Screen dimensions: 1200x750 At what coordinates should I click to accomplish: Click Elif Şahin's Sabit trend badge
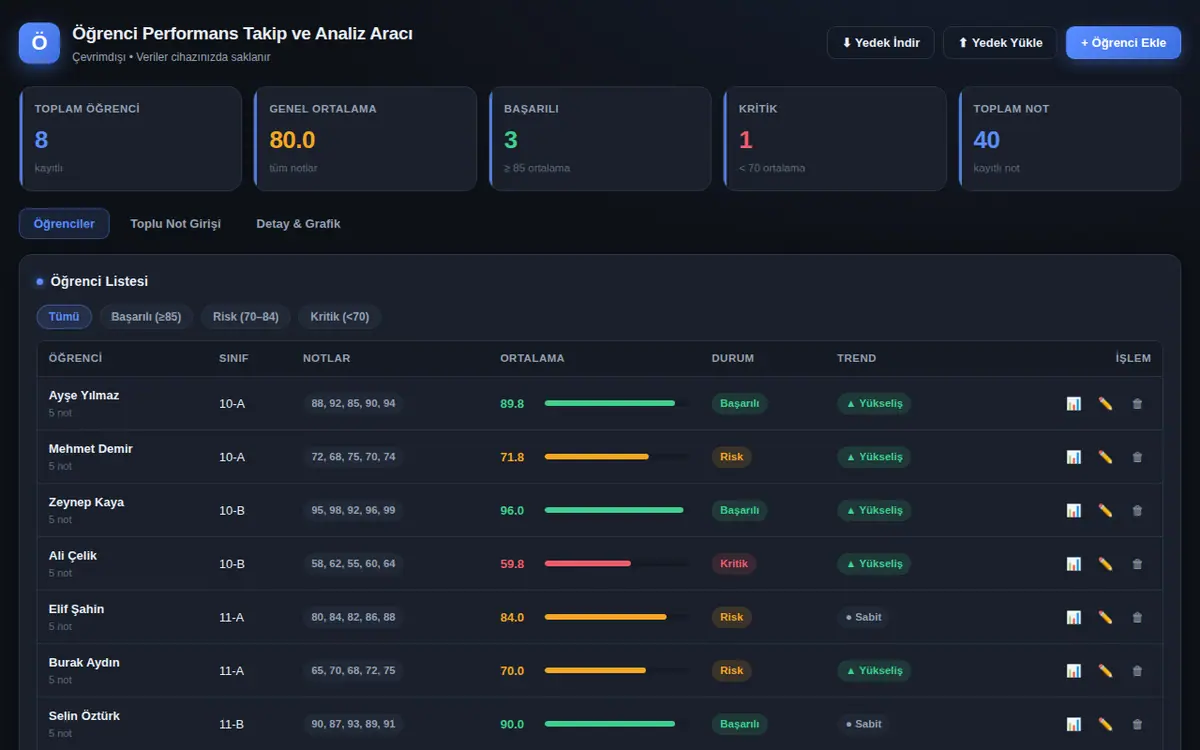pos(863,618)
